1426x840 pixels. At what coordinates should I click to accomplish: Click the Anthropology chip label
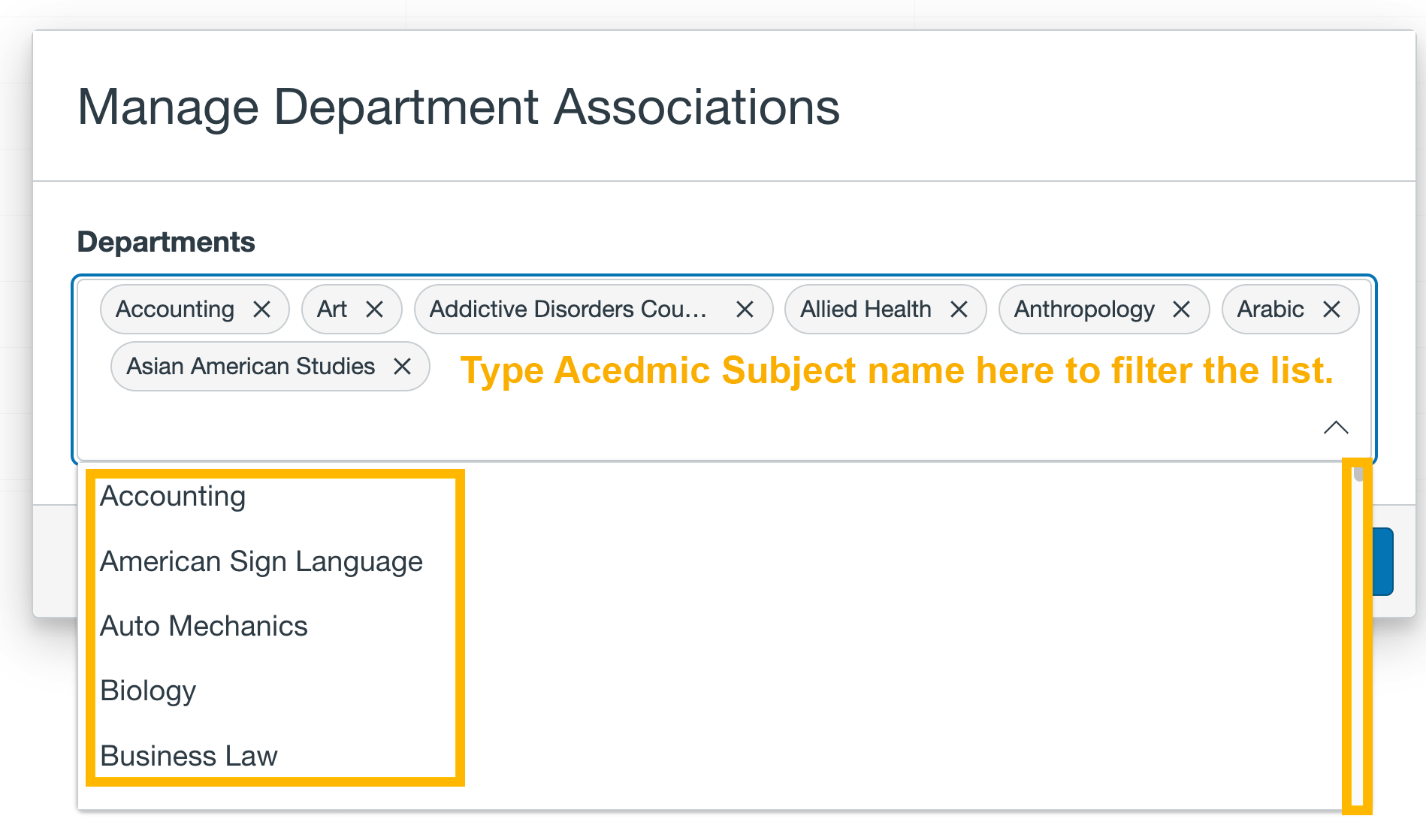1083,310
